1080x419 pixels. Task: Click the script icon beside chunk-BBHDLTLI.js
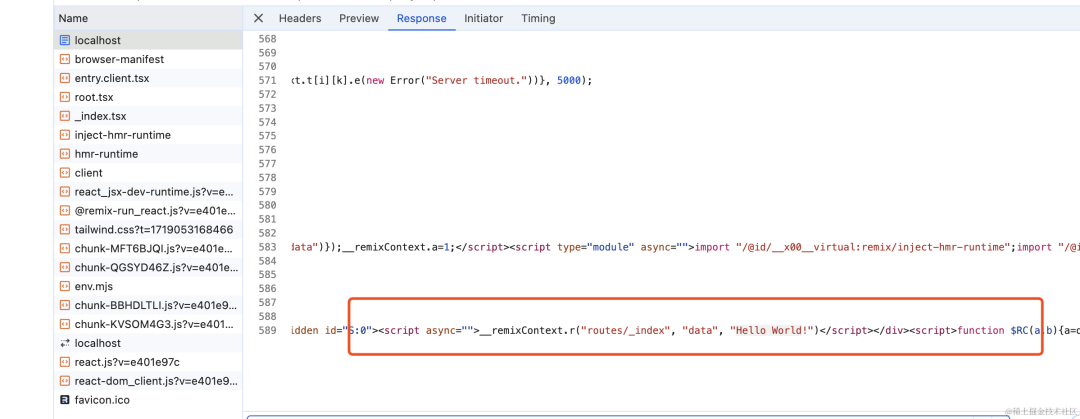click(65, 305)
